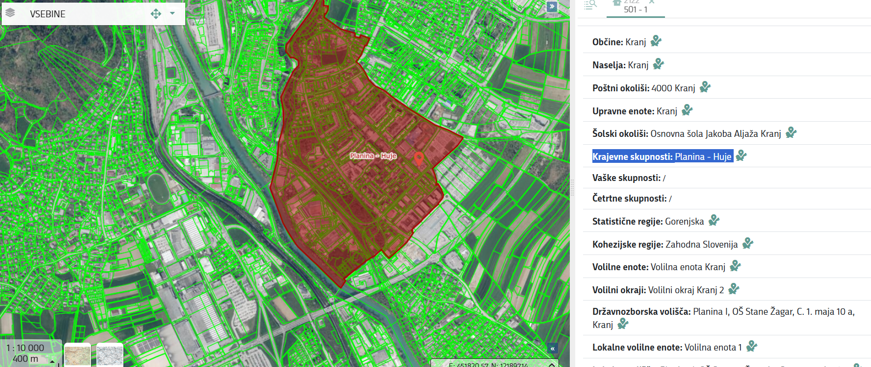Click the move-panel arrows icon in VSEBINE
Image resolution: width=871 pixels, height=367 pixels.
pyautogui.click(x=156, y=13)
